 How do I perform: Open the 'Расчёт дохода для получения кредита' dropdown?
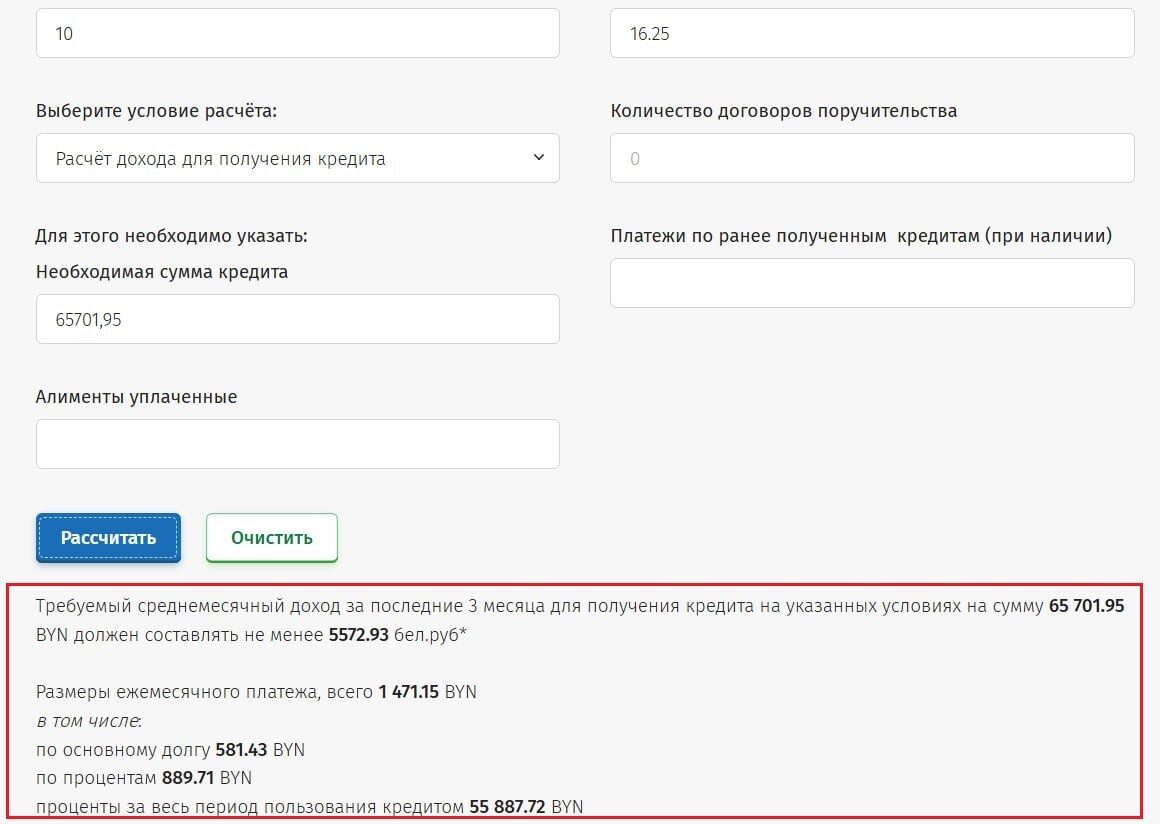(x=297, y=158)
